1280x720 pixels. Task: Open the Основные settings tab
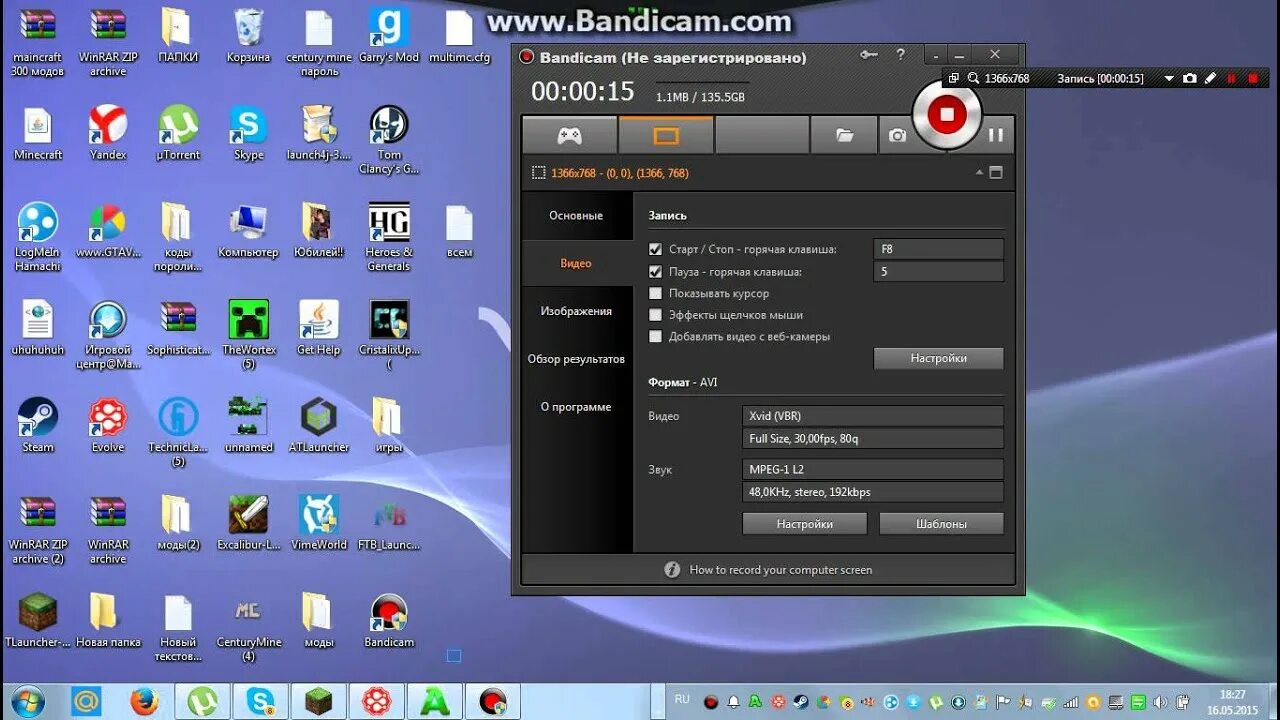coord(576,216)
